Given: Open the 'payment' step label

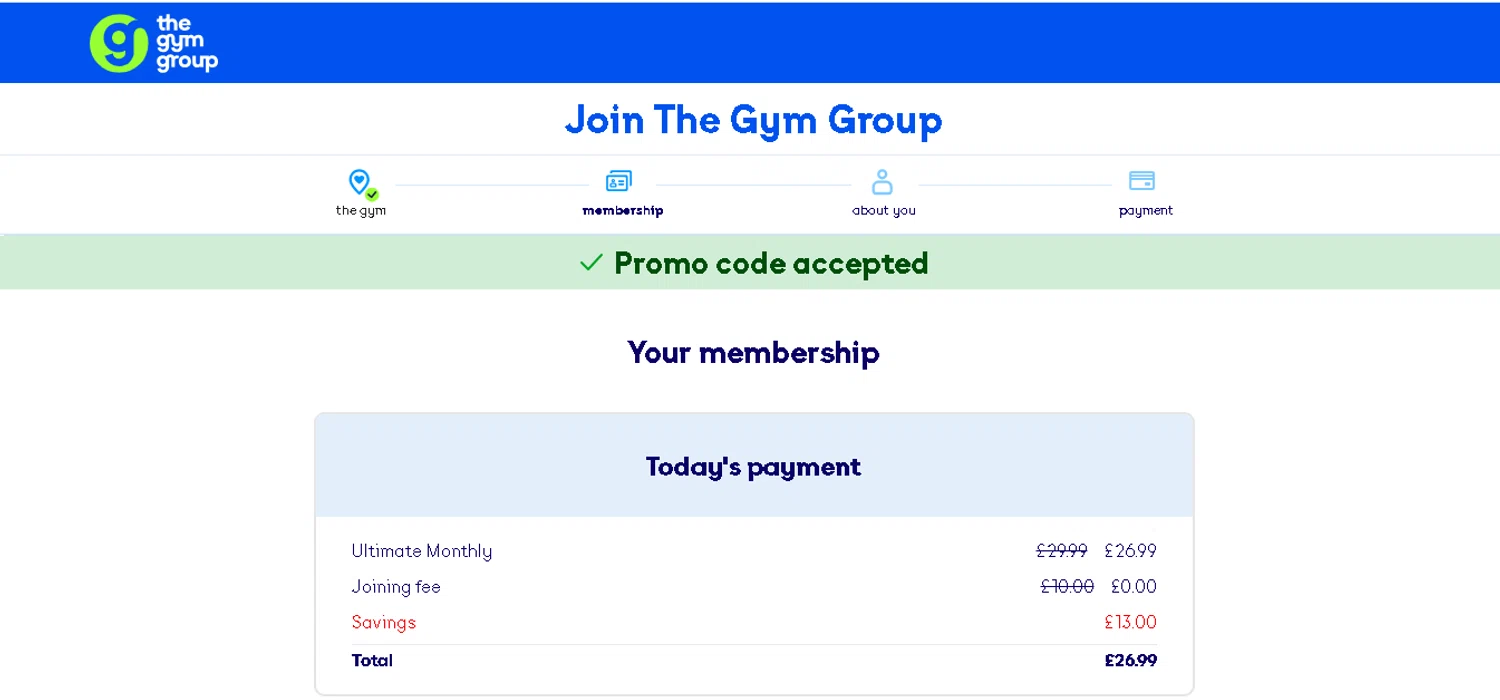Looking at the screenshot, I should click(1146, 211).
